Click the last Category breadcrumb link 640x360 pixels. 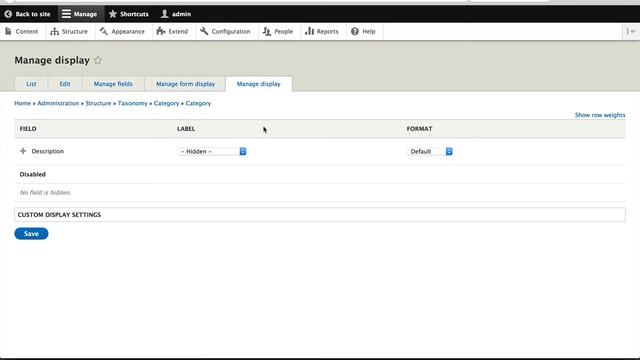pos(198,103)
